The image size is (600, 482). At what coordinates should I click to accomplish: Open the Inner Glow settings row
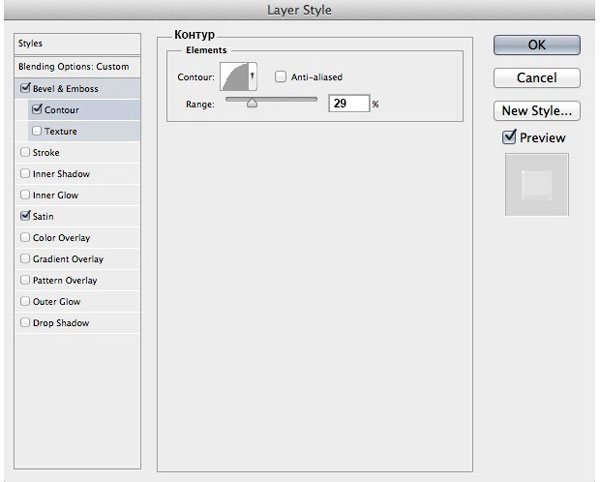(77, 195)
